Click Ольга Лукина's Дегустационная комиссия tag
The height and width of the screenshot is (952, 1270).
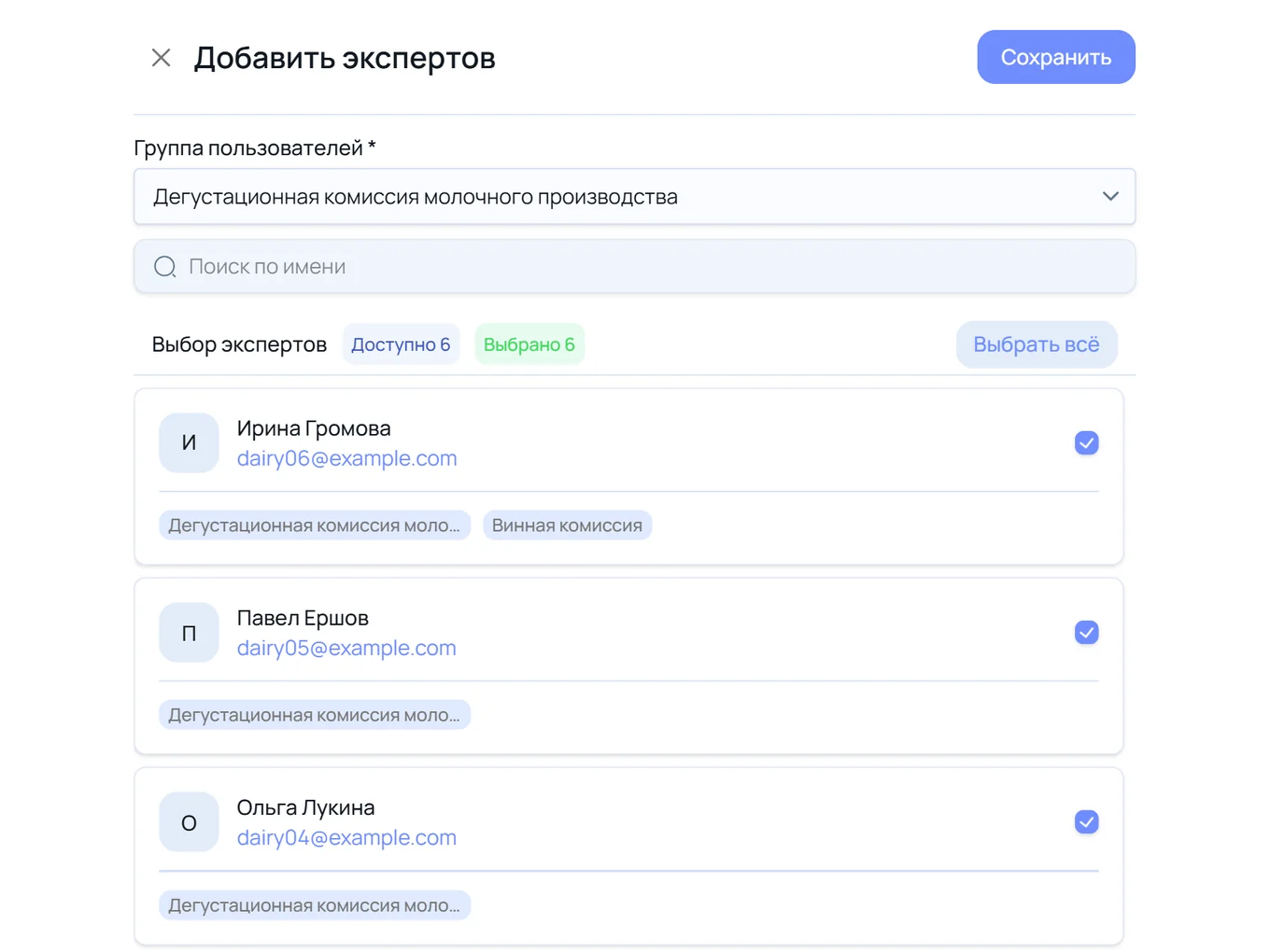tap(315, 905)
